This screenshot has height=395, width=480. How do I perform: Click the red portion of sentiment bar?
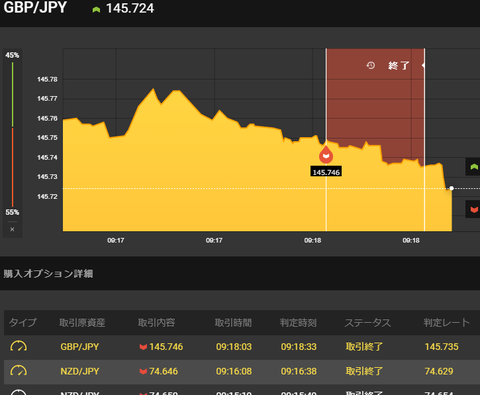pos(13,167)
